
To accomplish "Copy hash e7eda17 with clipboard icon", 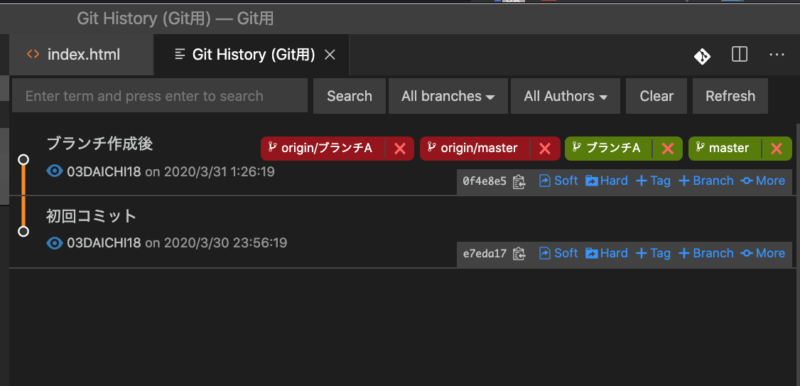I will (x=519, y=253).
